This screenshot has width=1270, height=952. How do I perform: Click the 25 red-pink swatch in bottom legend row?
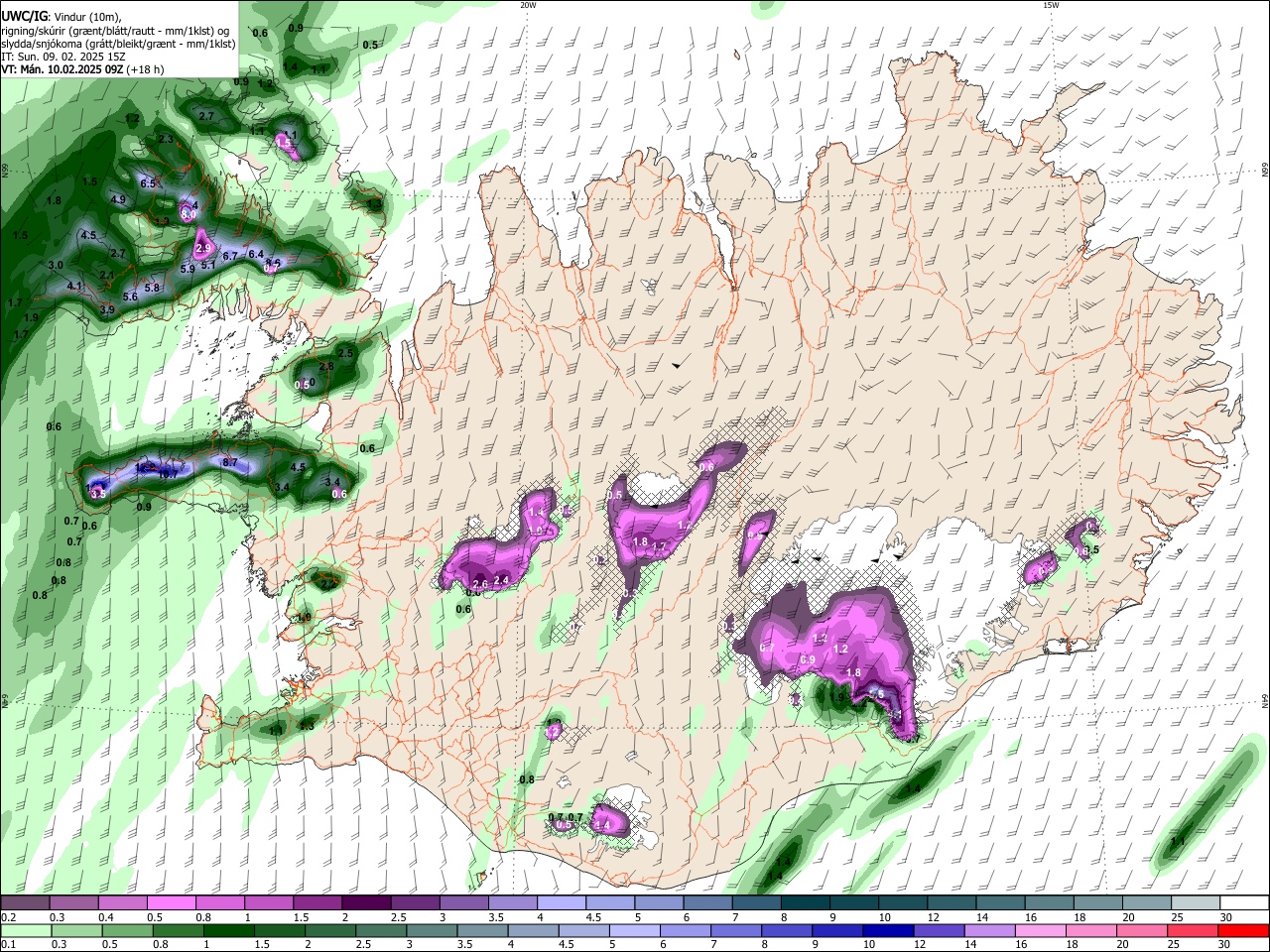coord(1193,930)
